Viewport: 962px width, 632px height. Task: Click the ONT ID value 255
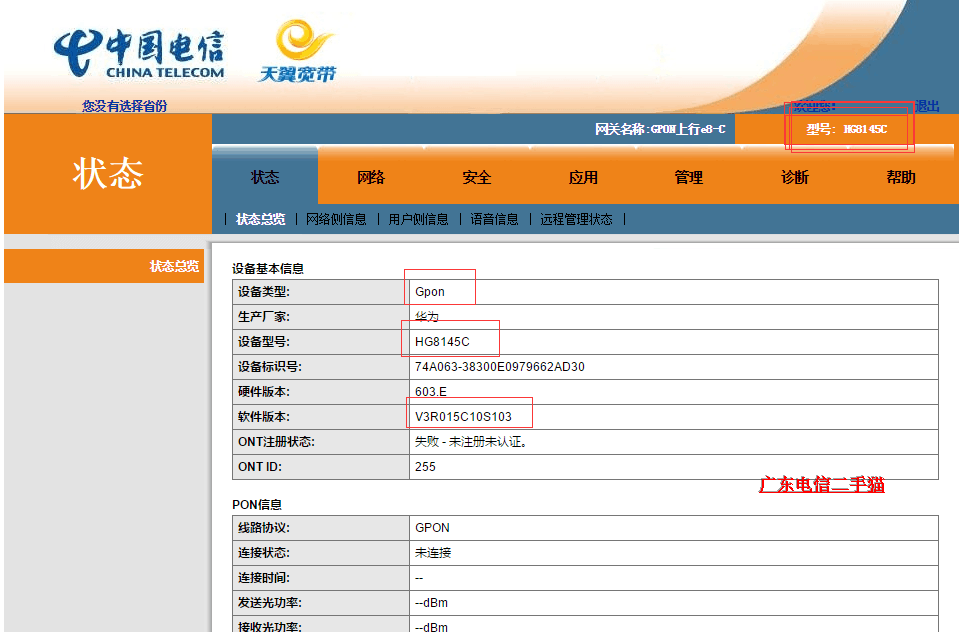[x=425, y=467]
